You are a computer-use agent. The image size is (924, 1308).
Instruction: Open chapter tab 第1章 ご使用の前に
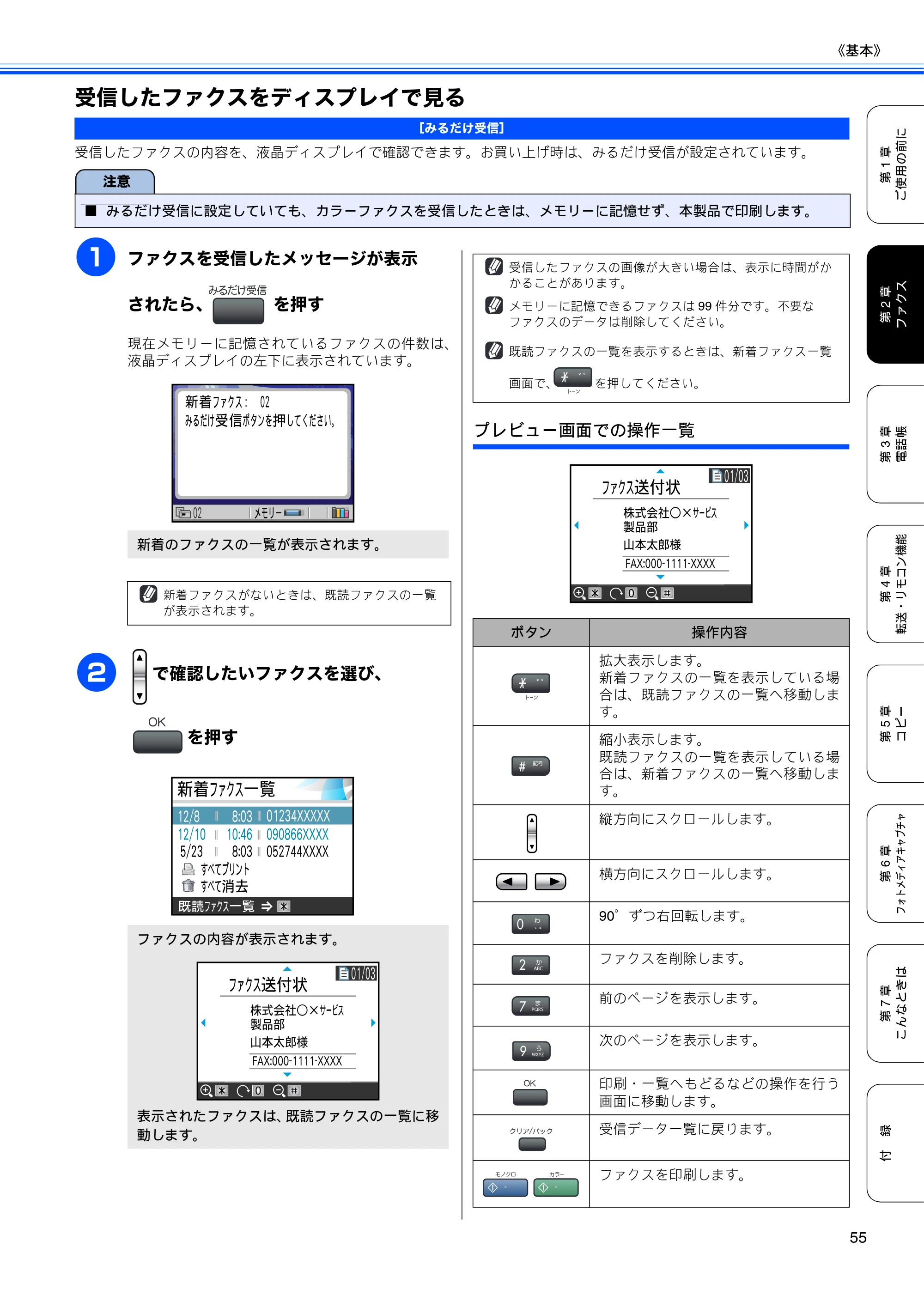tap(895, 164)
